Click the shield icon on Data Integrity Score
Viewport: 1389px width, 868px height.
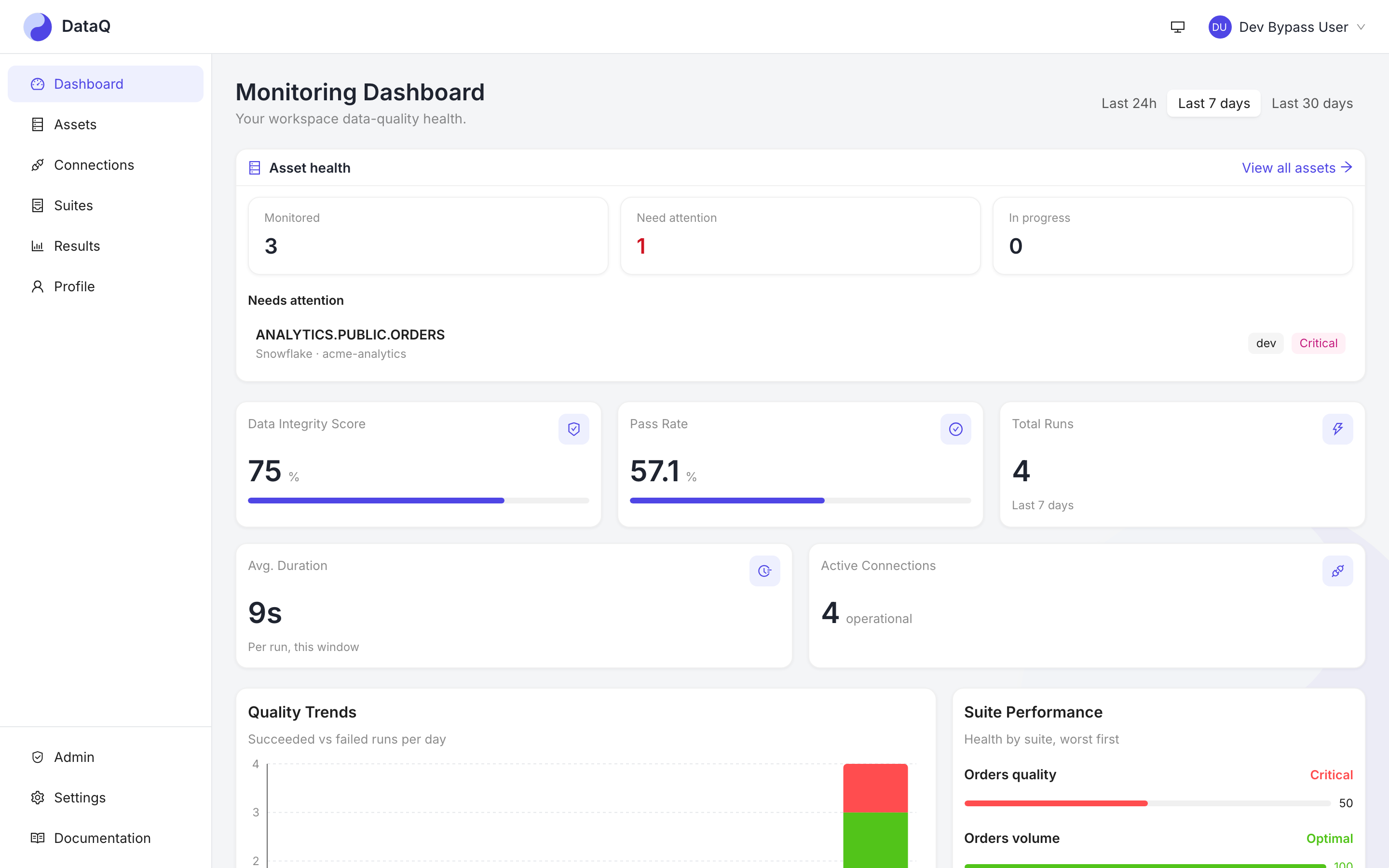point(573,429)
